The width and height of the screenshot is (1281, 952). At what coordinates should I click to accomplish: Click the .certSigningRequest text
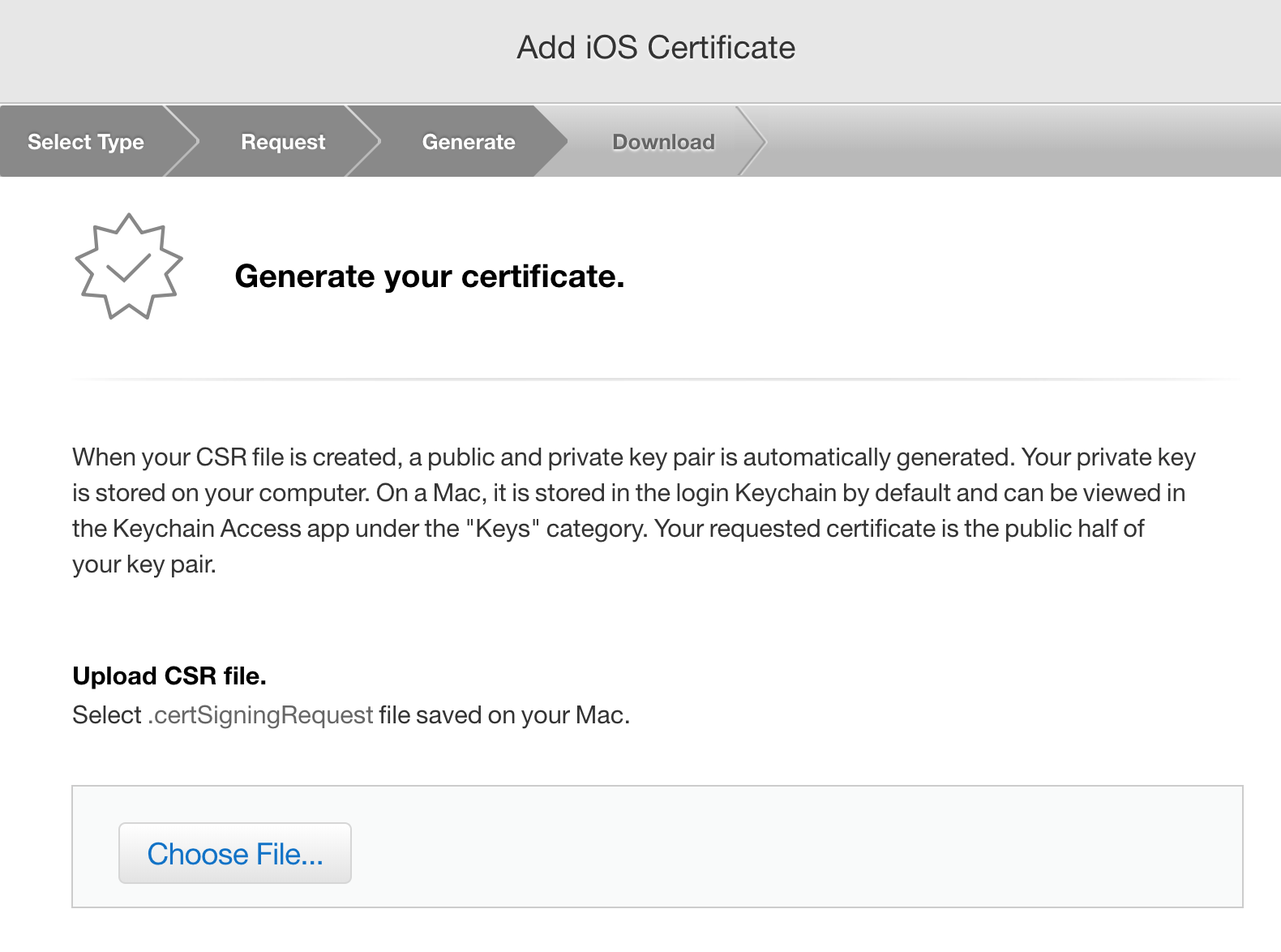point(260,715)
